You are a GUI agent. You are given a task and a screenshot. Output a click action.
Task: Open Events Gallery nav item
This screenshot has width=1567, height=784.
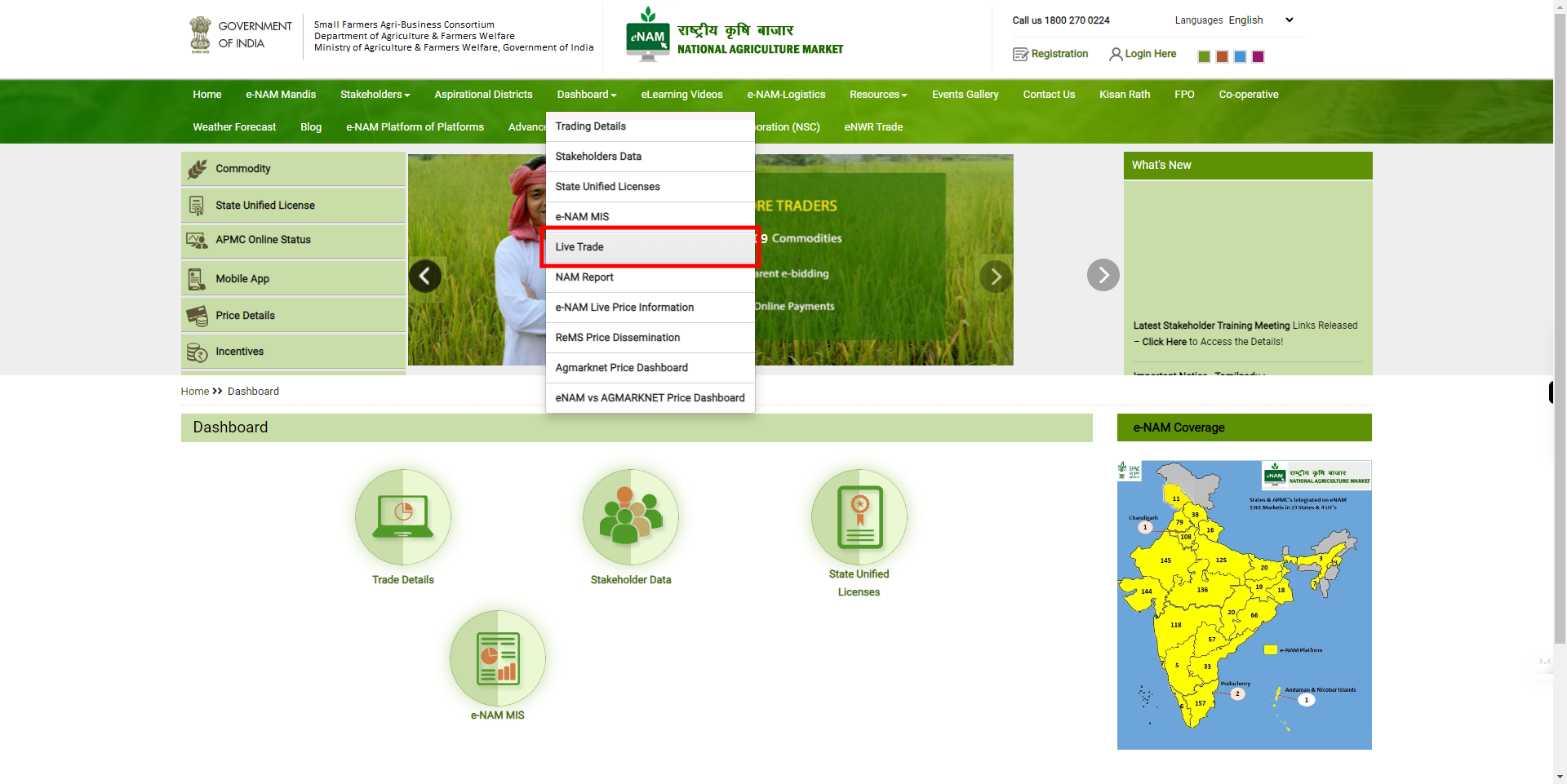[966, 95]
